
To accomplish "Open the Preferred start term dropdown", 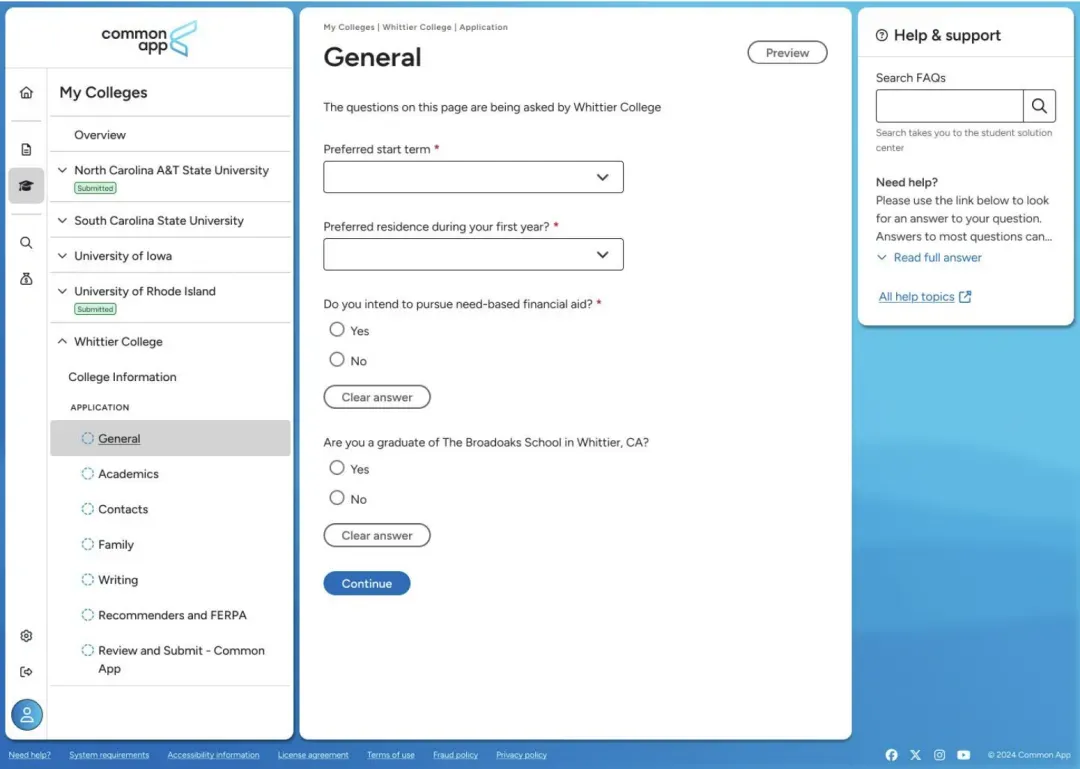I will pos(473,177).
